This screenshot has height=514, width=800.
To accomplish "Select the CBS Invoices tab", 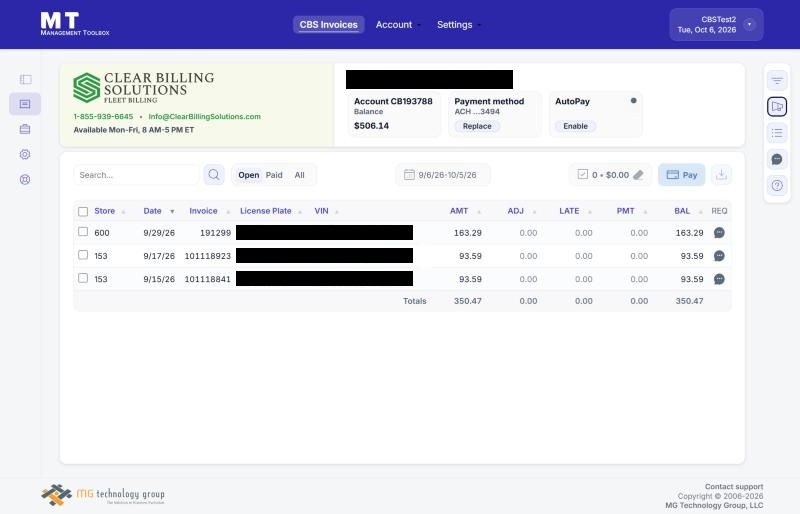I will tap(329, 25).
